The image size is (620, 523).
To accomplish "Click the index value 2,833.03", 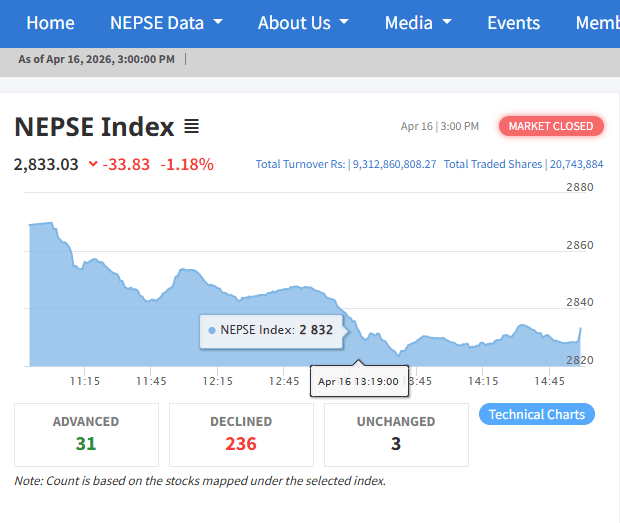I will 46,164.
